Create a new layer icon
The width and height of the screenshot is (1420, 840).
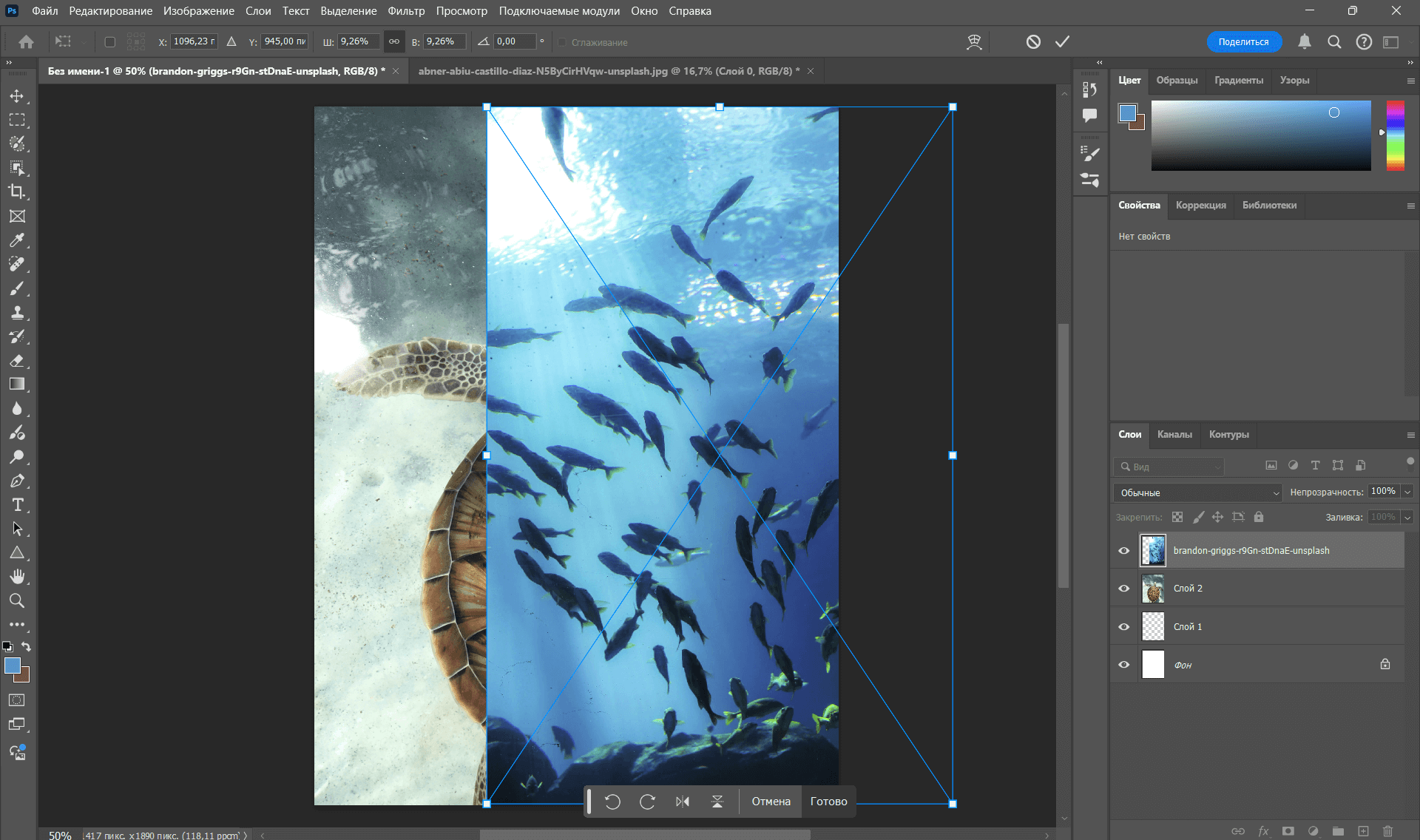tap(1363, 831)
